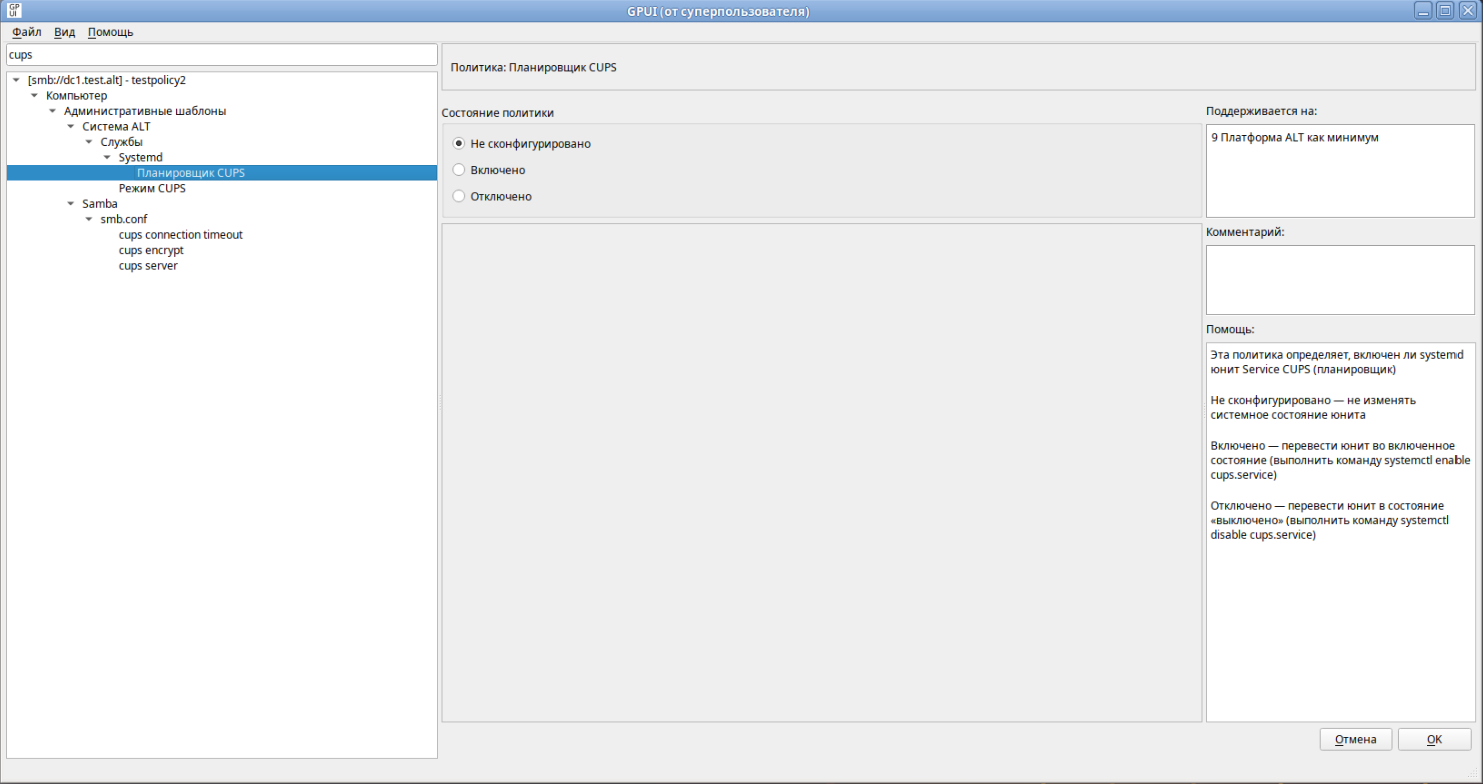
Task: Focus the search field containing cups
Action: coord(221,55)
